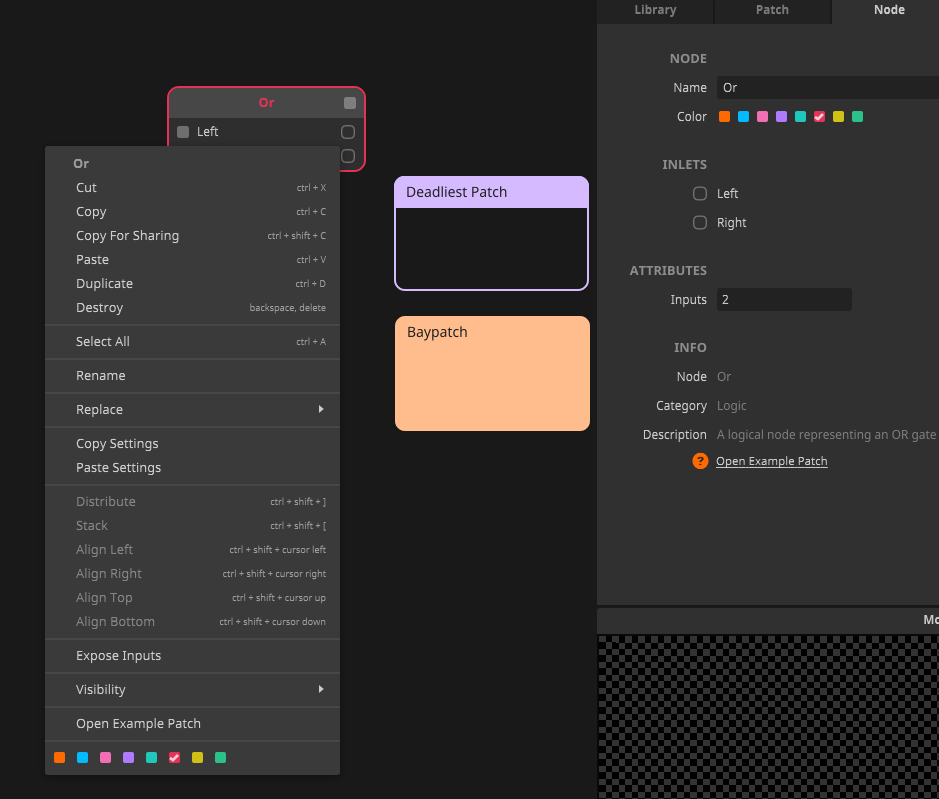Select Copy Settings menu item
This screenshot has height=799, width=939.
click(x=192, y=443)
